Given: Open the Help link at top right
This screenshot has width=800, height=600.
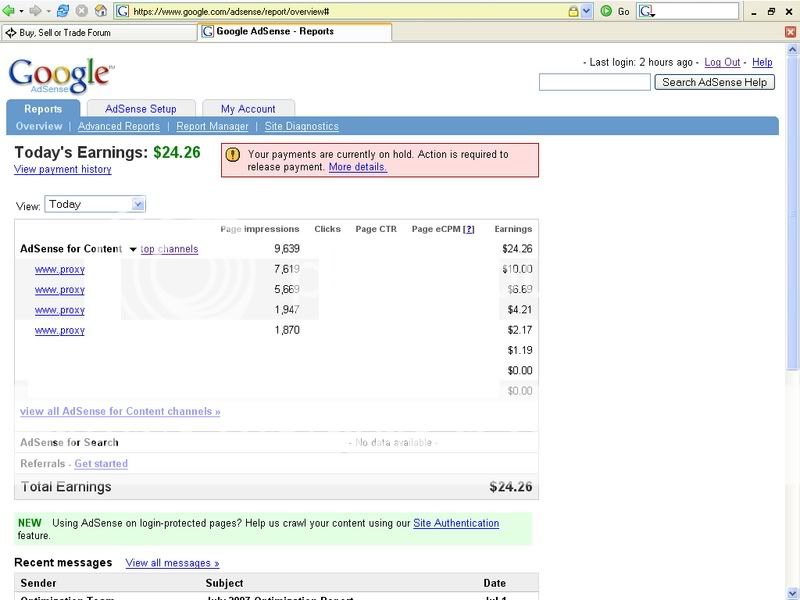Looking at the screenshot, I should pyautogui.click(x=762, y=62).
